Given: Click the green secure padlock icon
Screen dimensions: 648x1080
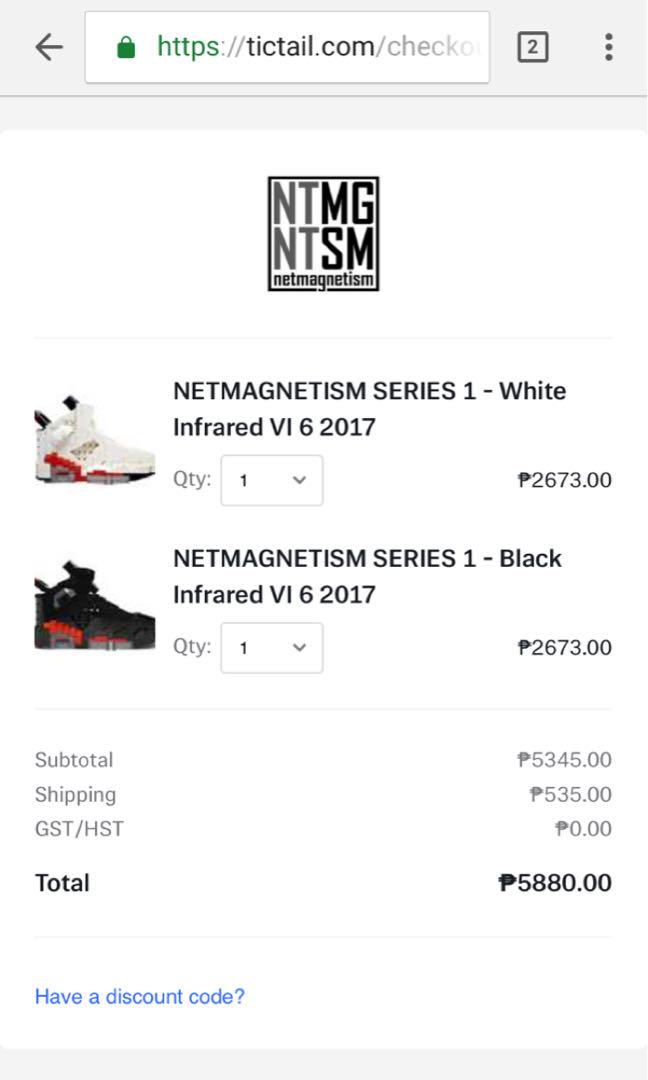Looking at the screenshot, I should tap(125, 47).
